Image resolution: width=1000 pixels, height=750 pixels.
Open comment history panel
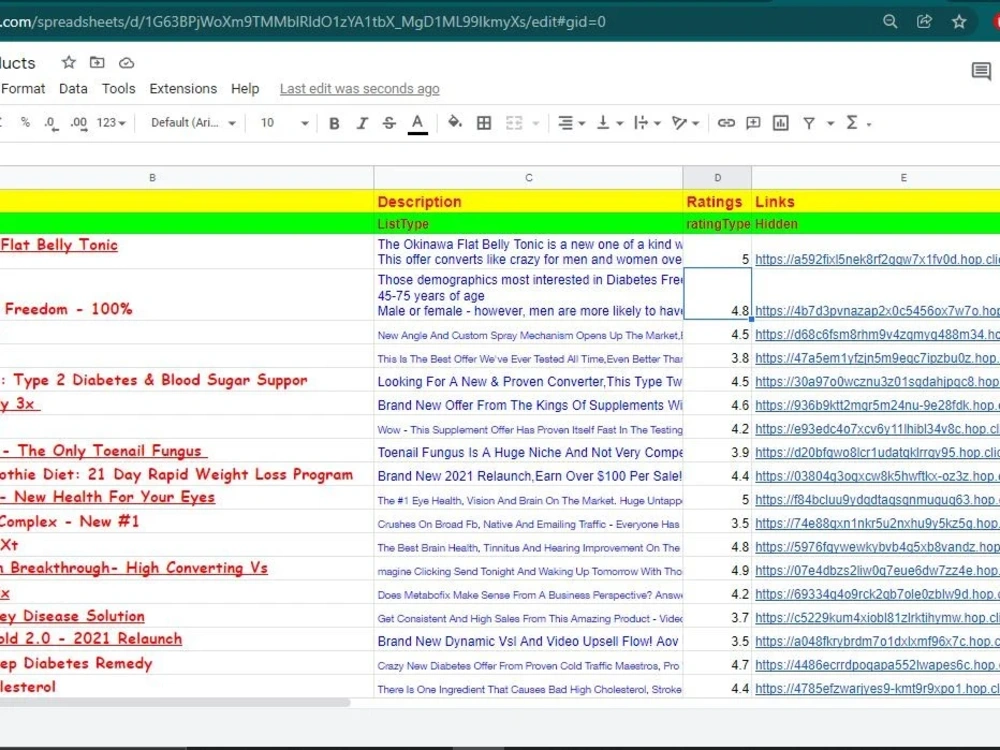coord(981,71)
